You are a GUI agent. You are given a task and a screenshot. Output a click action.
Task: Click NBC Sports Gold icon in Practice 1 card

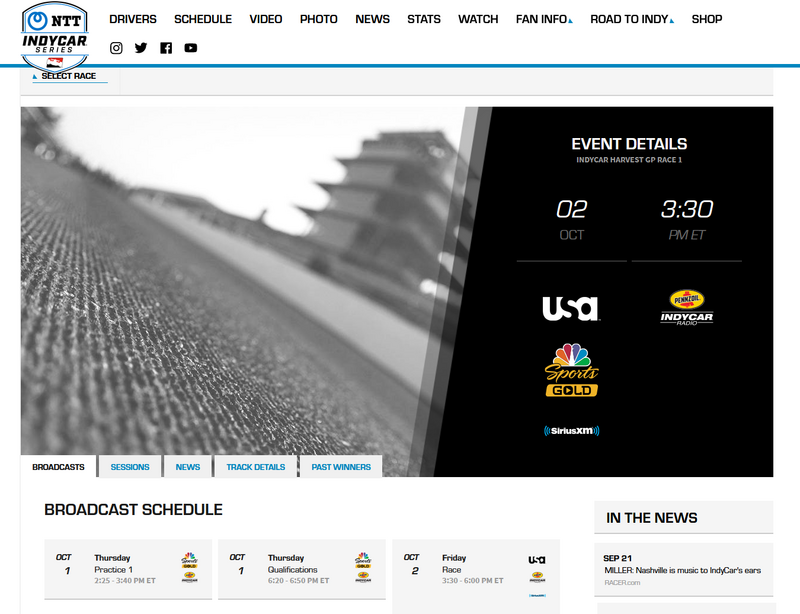pyautogui.click(x=189, y=560)
